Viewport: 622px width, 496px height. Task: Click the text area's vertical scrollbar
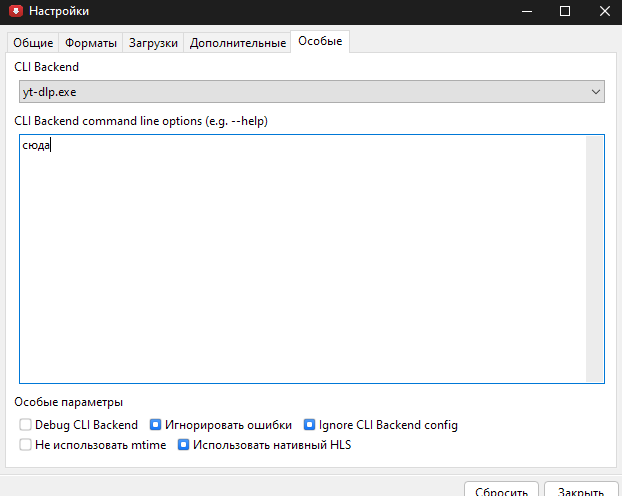coord(595,258)
